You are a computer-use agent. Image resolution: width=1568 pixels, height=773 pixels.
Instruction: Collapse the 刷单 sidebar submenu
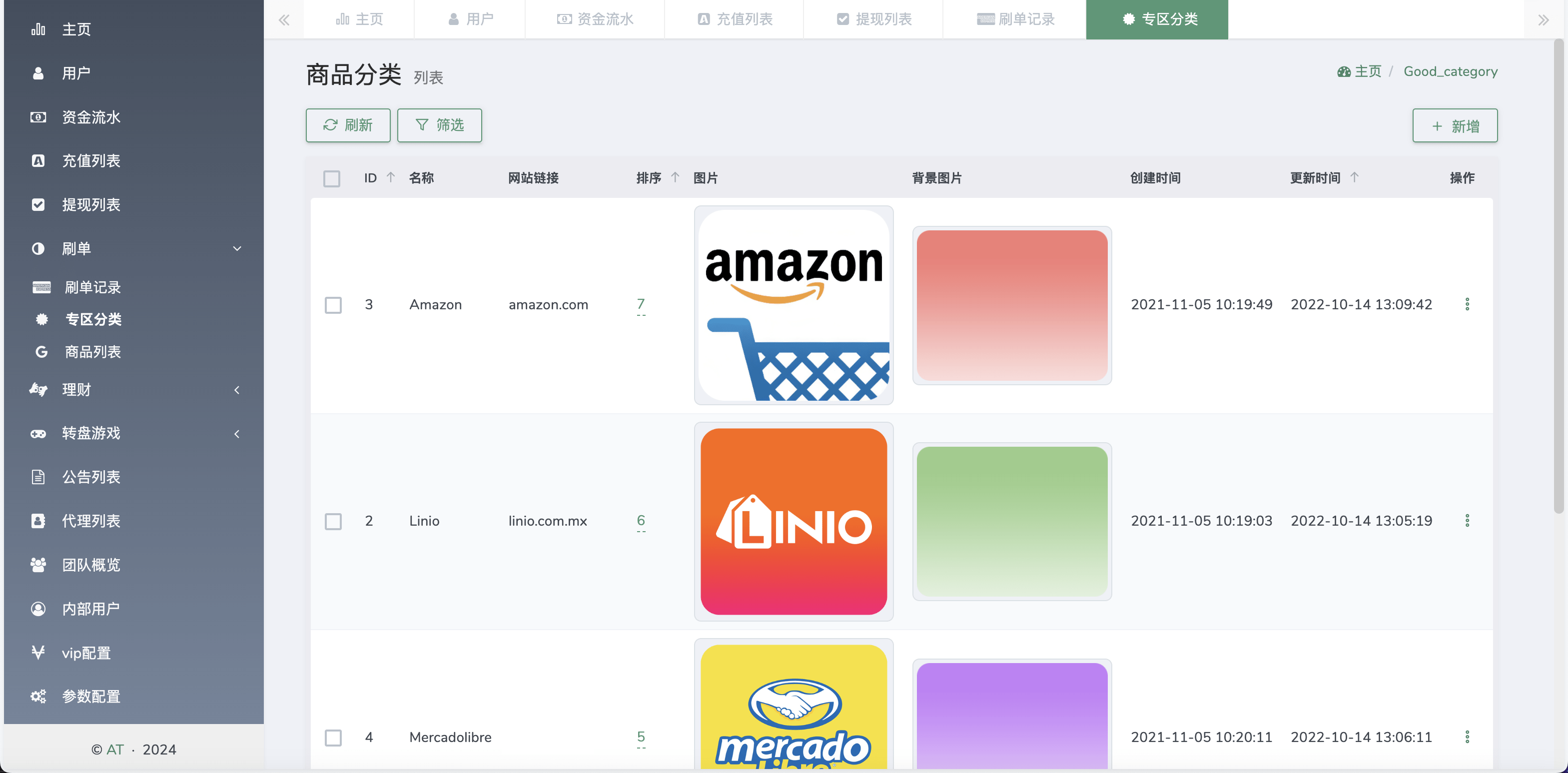pos(237,248)
